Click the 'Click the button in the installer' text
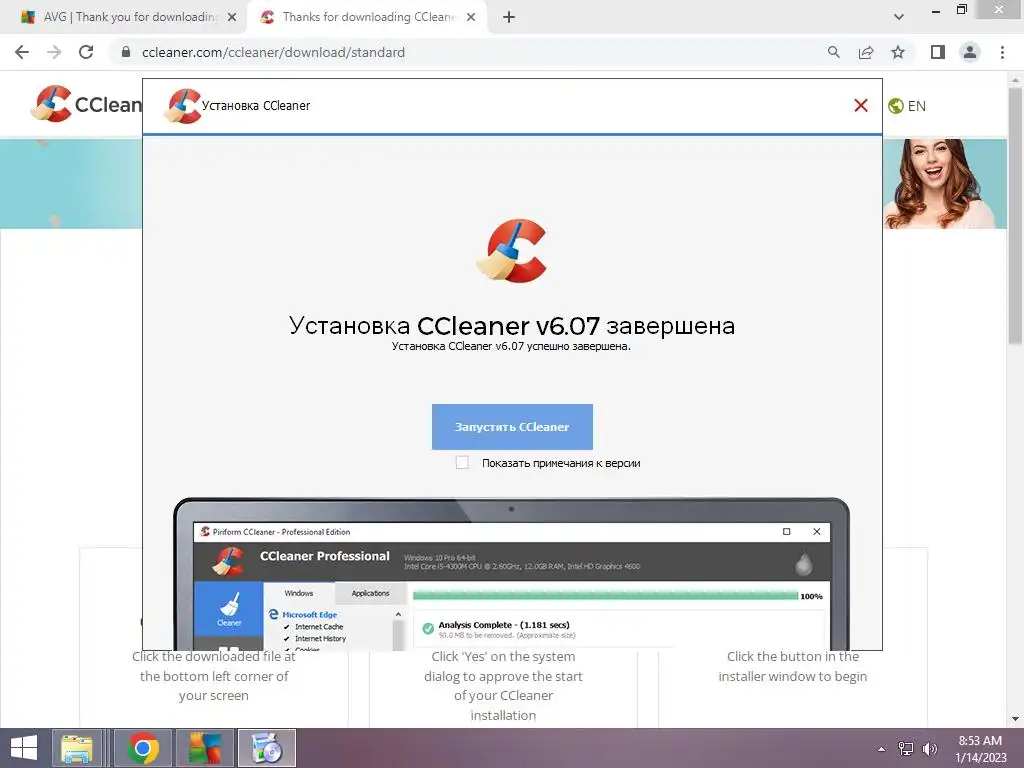 pyautogui.click(x=793, y=666)
